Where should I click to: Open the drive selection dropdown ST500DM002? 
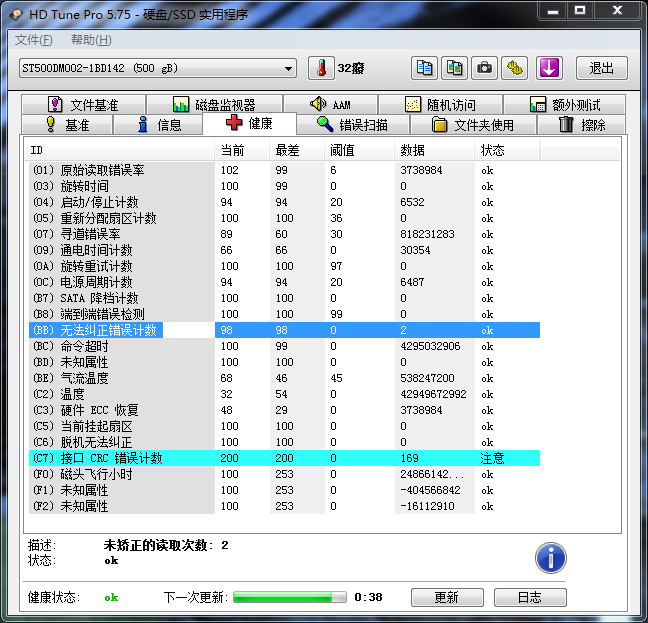click(x=158, y=68)
